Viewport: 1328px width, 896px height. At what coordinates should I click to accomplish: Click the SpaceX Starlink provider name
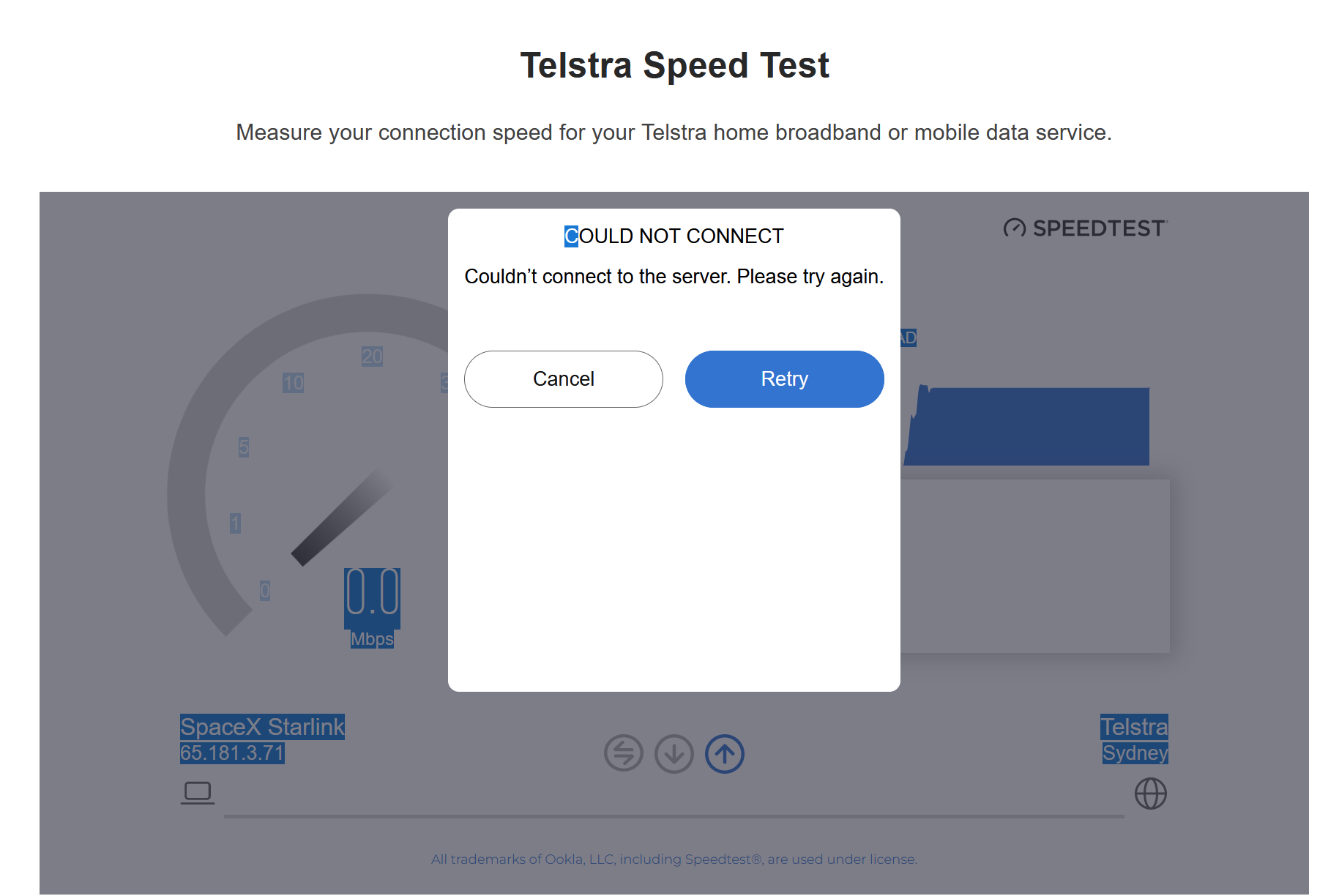(262, 727)
